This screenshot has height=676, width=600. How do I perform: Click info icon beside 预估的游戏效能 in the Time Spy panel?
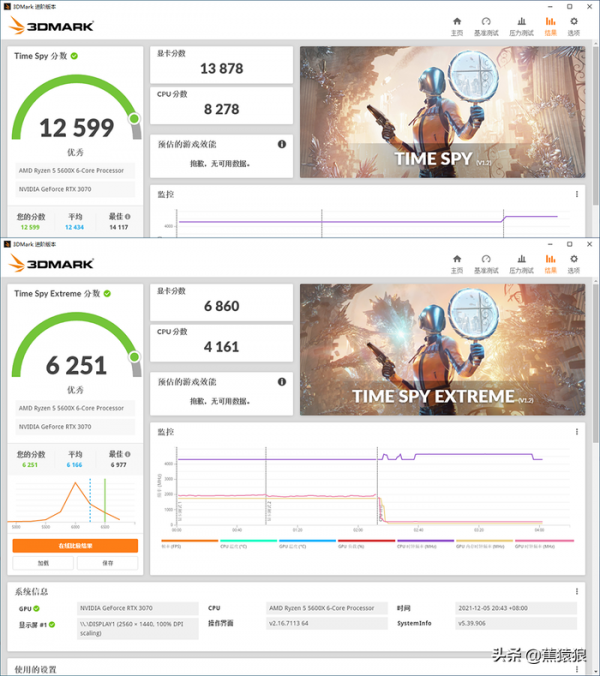tap(282, 144)
